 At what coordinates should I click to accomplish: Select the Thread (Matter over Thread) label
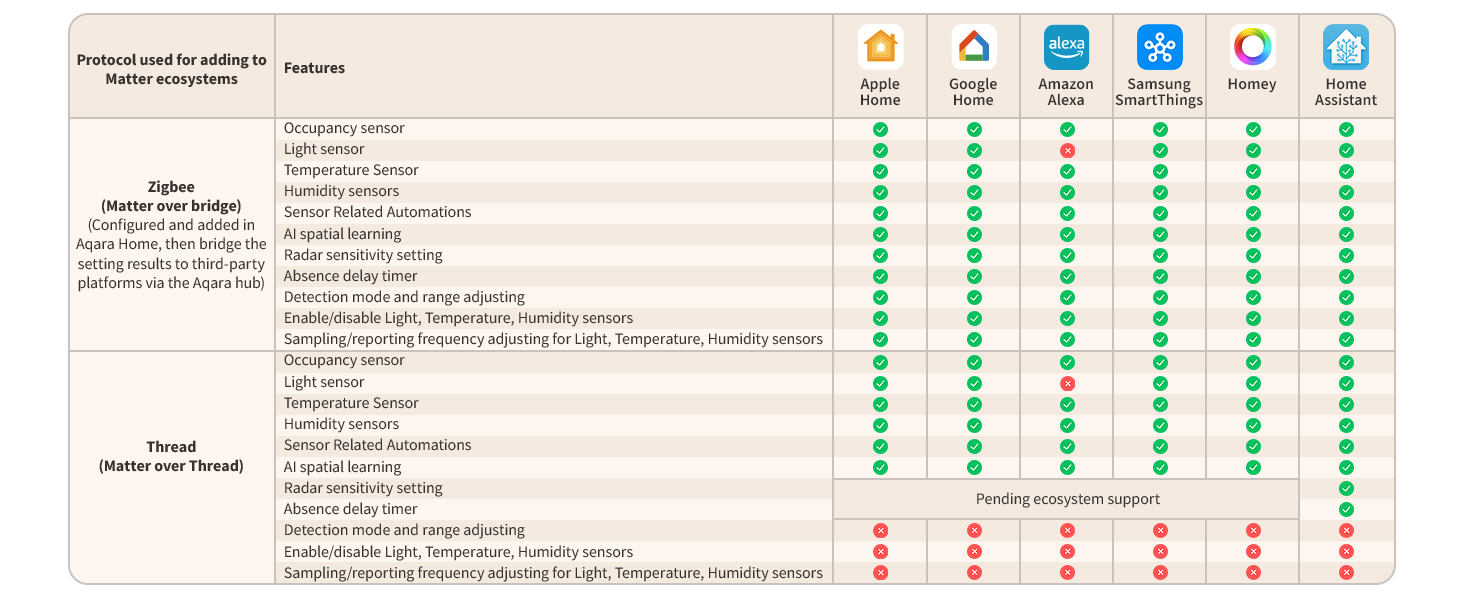click(x=171, y=456)
